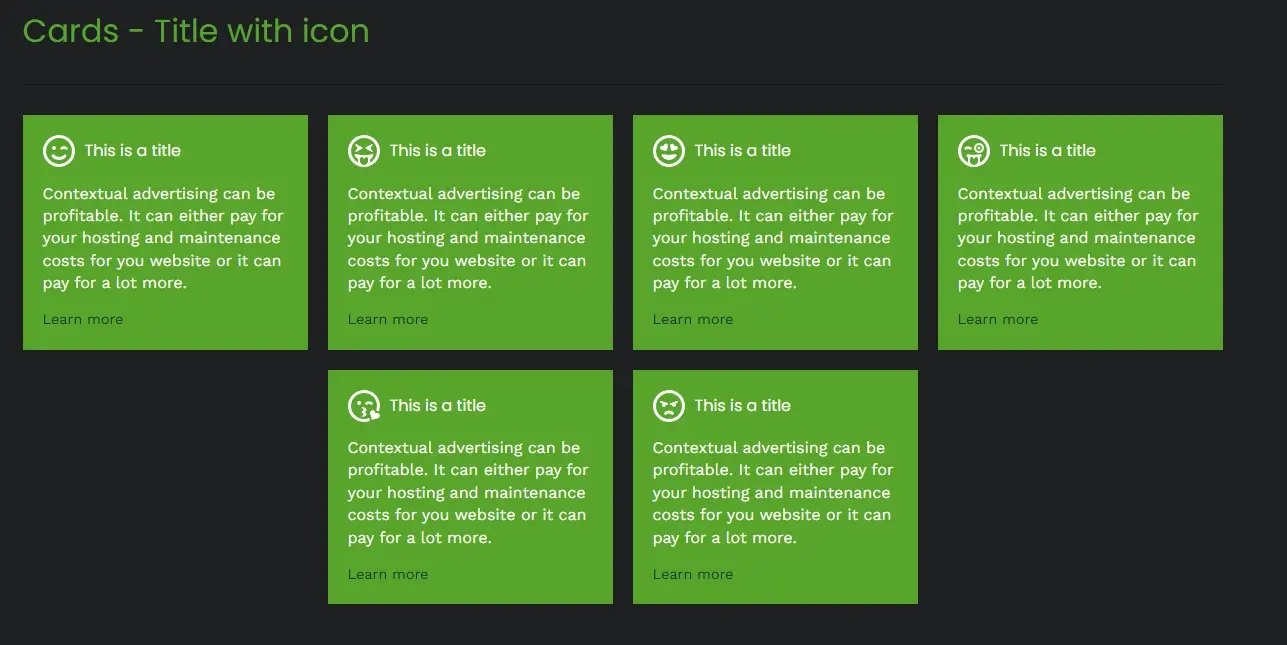Click the kissing face with heart icon
1287x645 pixels.
[363, 405]
